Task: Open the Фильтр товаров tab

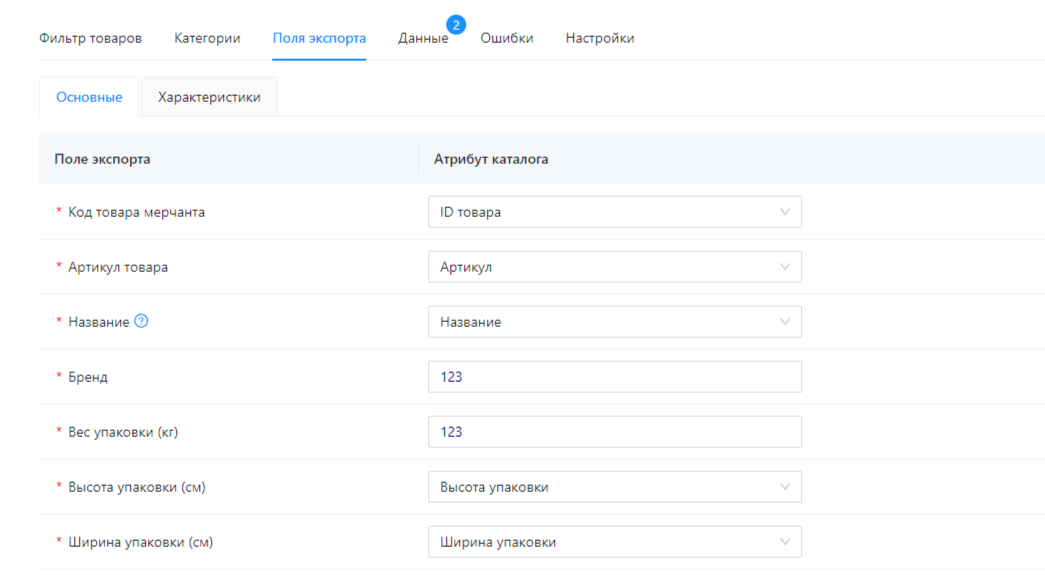Action: (90, 38)
